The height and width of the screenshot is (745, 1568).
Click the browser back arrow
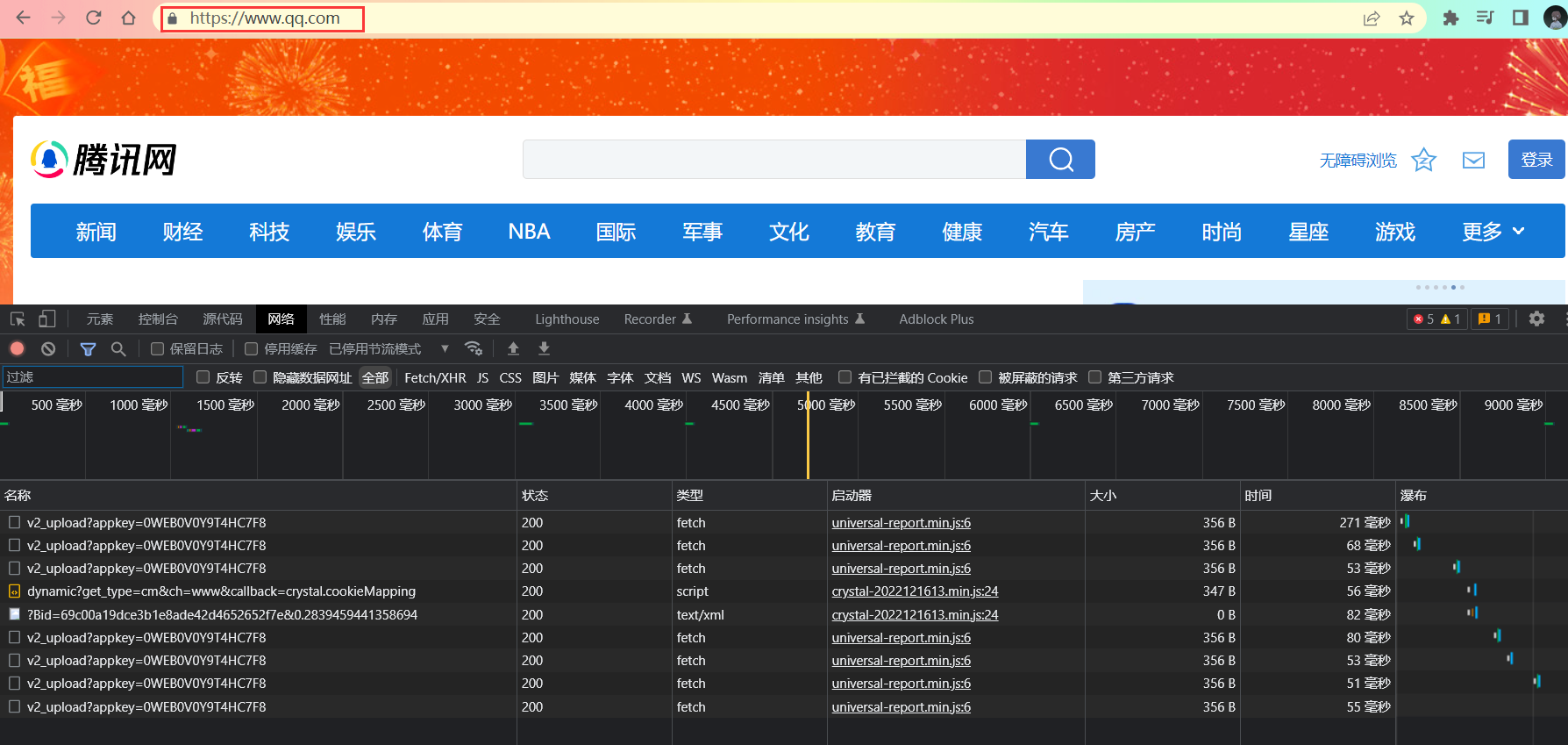pyautogui.click(x=24, y=18)
